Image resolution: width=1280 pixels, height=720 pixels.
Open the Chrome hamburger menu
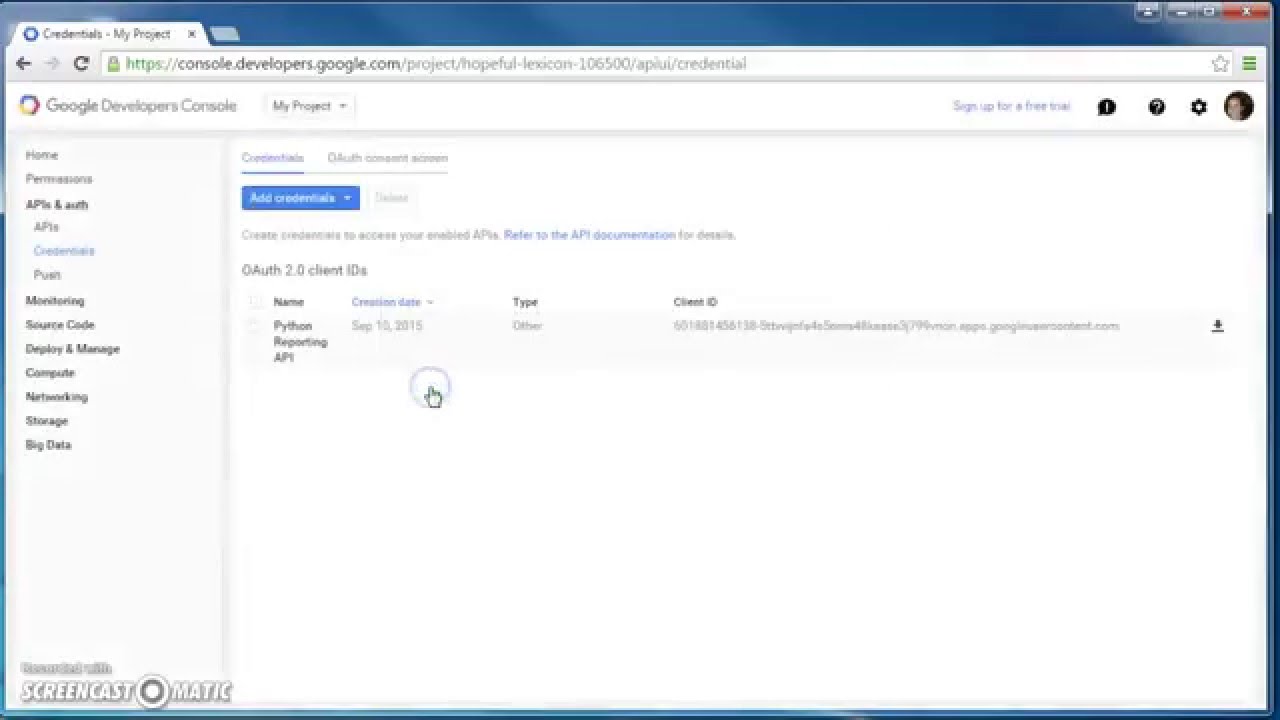[1249, 63]
